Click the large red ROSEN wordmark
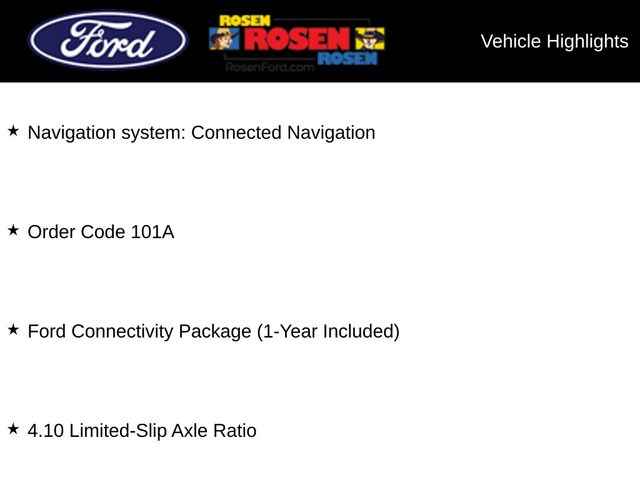Viewport: 640px width, 480px height. coord(296,39)
